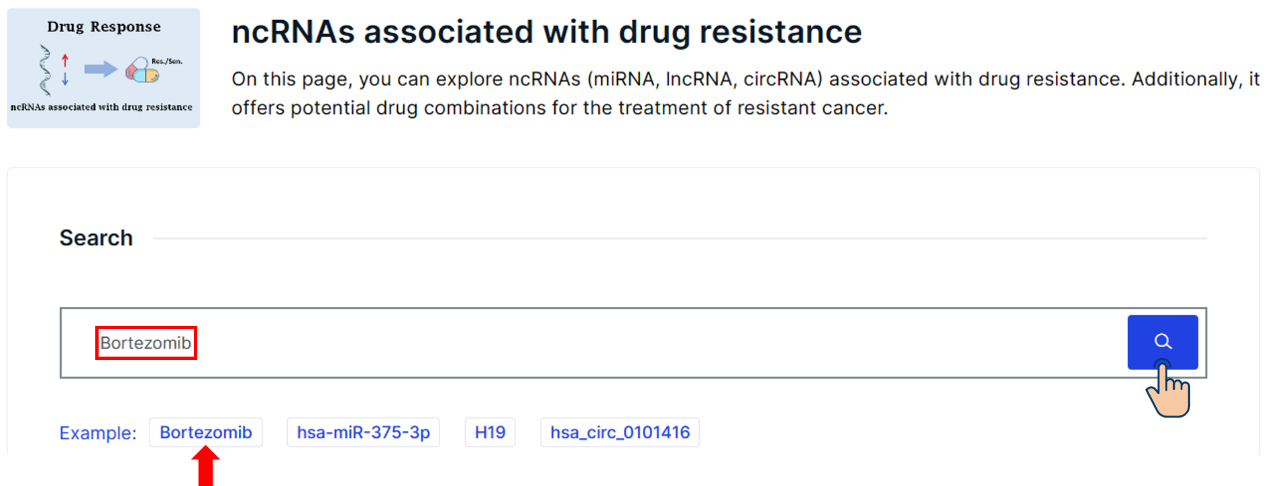
Task: Click the Drug Response title in the banner
Action: click(103, 27)
